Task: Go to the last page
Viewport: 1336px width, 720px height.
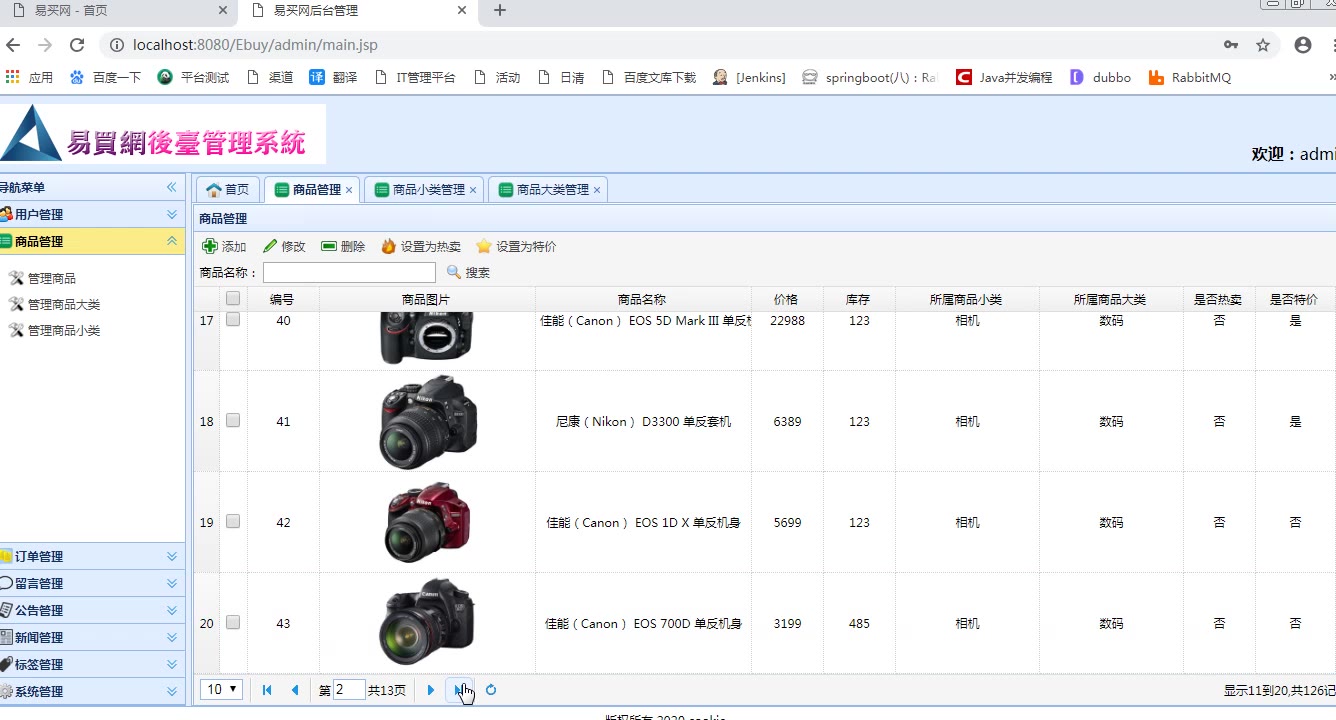Action: point(459,690)
